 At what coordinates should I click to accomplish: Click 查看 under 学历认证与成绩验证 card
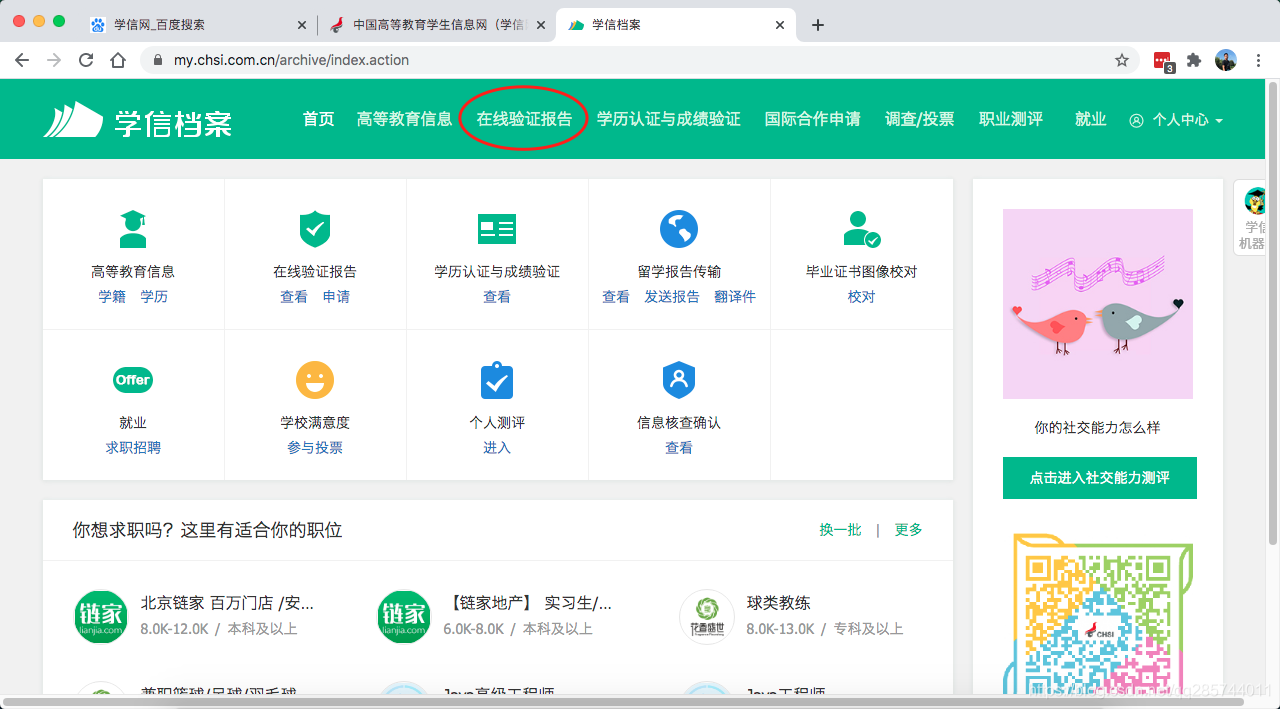497,297
